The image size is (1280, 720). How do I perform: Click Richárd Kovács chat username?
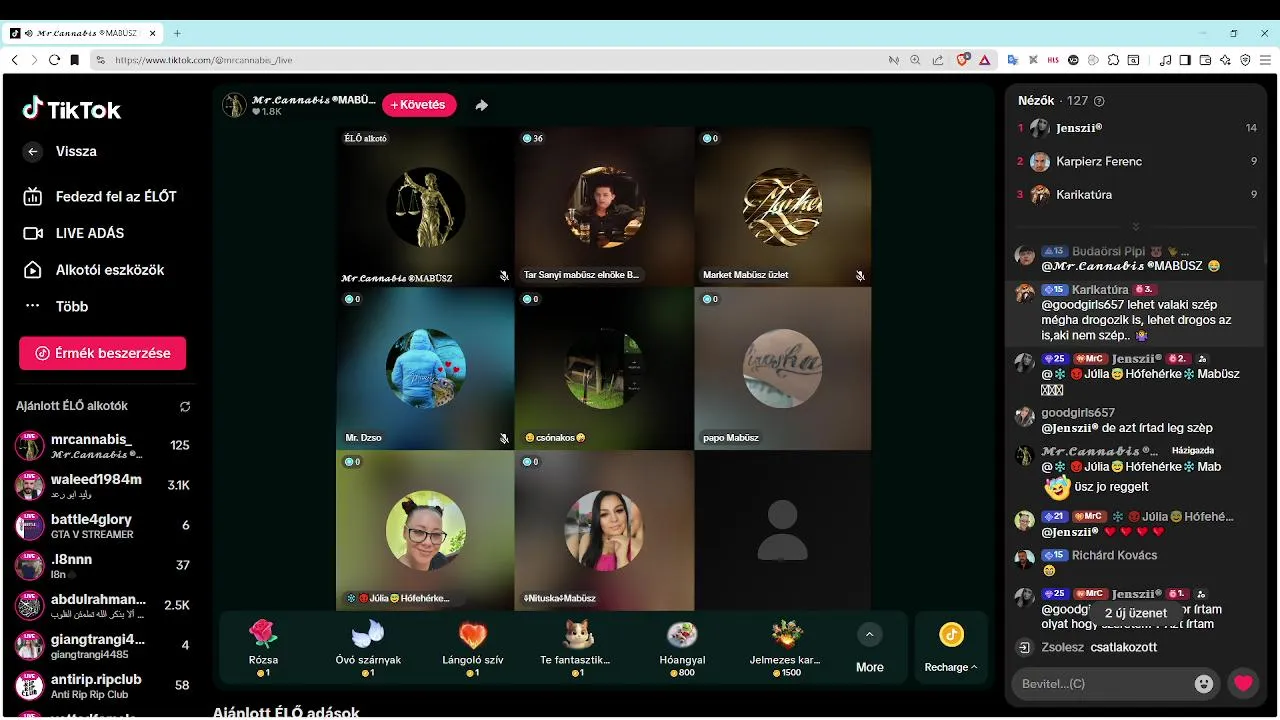click(x=1114, y=555)
